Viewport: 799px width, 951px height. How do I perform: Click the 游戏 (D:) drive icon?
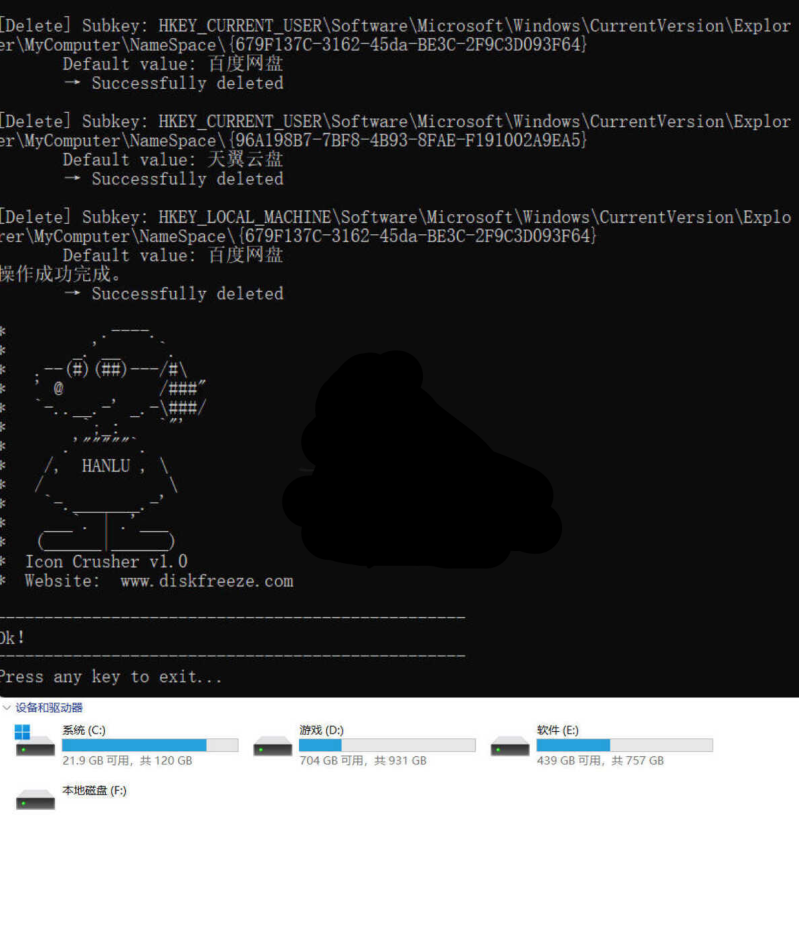272,745
